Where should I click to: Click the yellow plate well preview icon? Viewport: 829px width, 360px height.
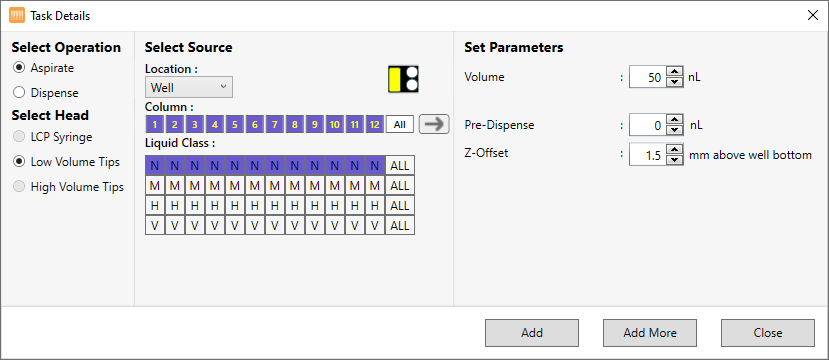pyautogui.click(x=403, y=79)
